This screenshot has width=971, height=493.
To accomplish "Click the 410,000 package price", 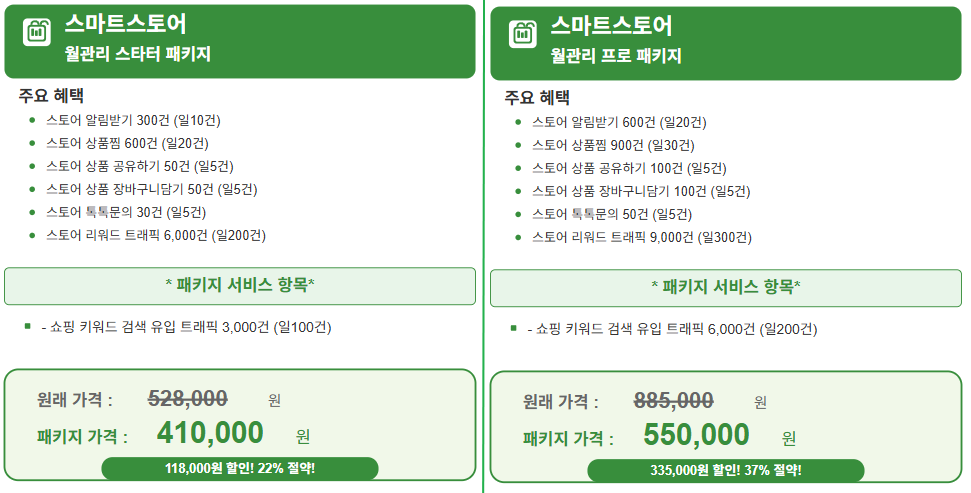I will pyautogui.click(x=210, y=432).
